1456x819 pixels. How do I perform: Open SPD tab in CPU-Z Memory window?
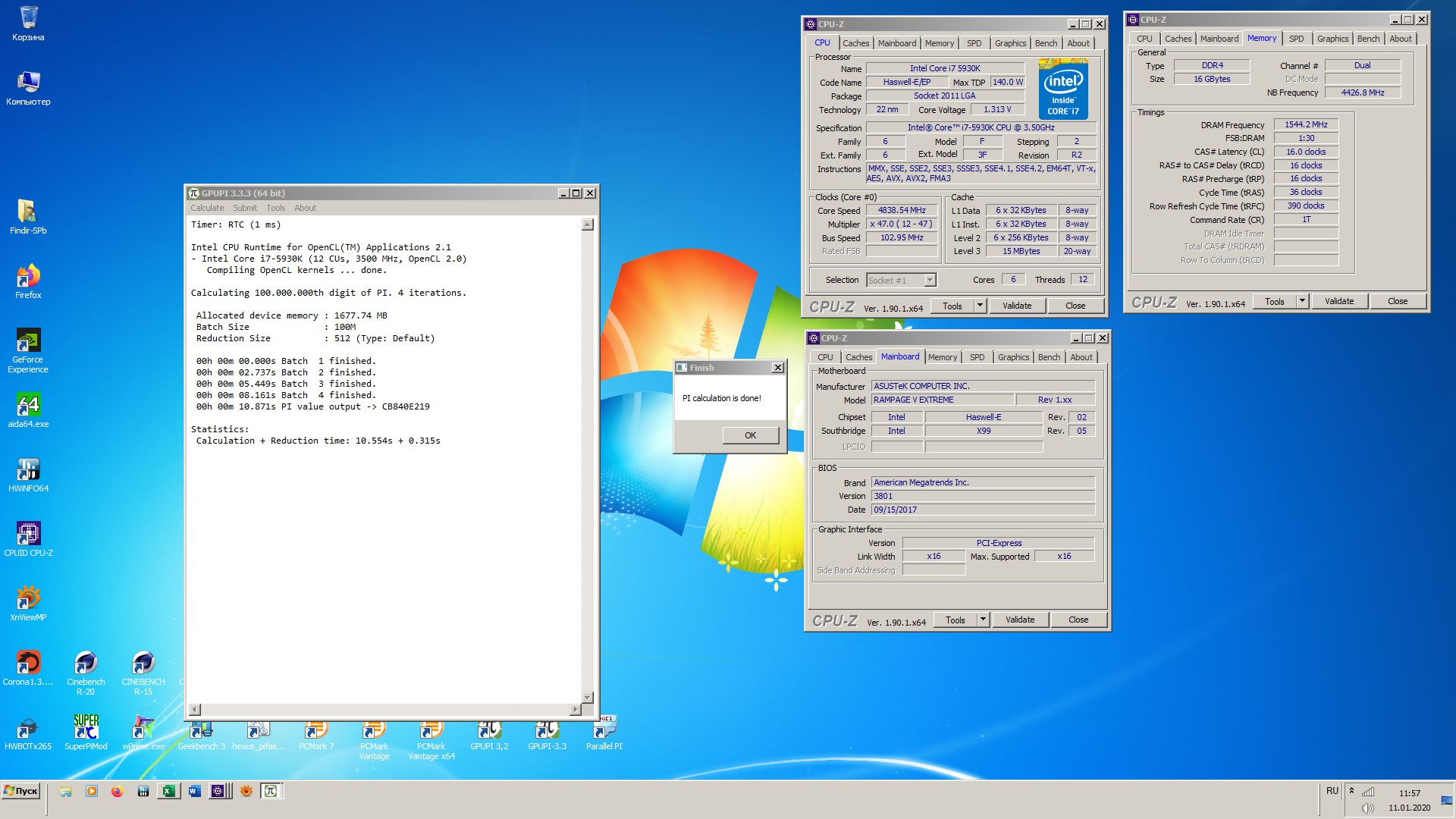(1297, 39)
